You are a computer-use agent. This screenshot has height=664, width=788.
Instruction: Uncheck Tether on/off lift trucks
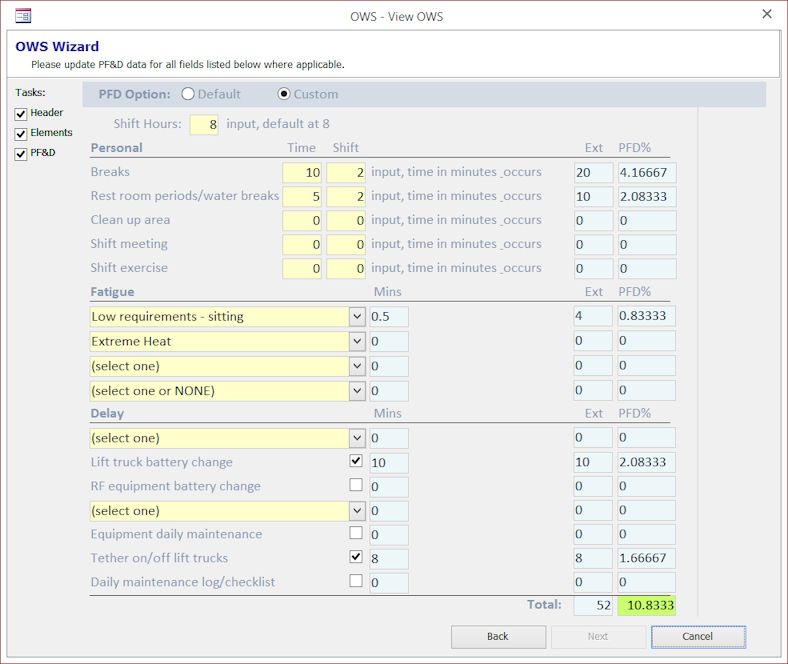tap(356, 556)
